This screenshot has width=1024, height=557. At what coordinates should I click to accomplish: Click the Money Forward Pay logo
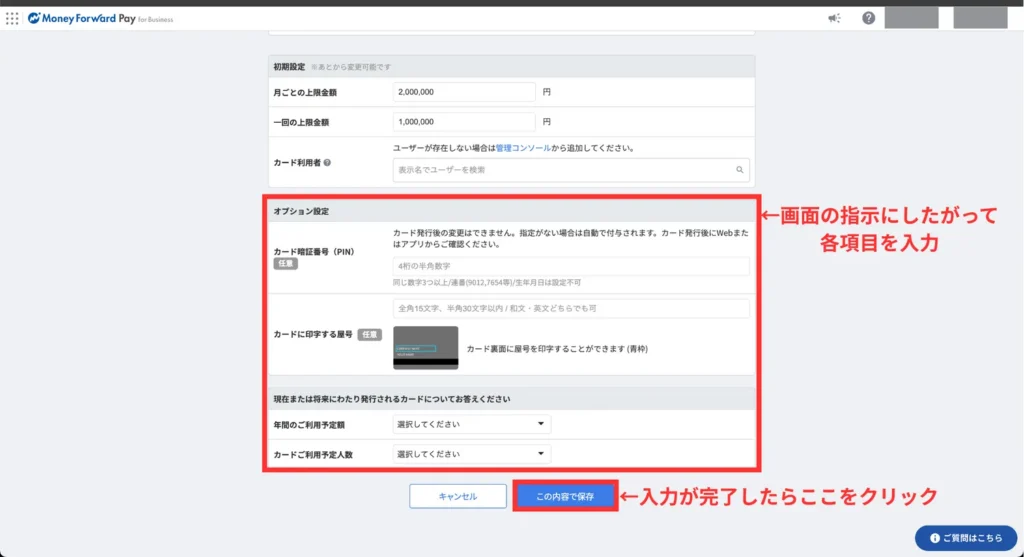coord(100,18)
